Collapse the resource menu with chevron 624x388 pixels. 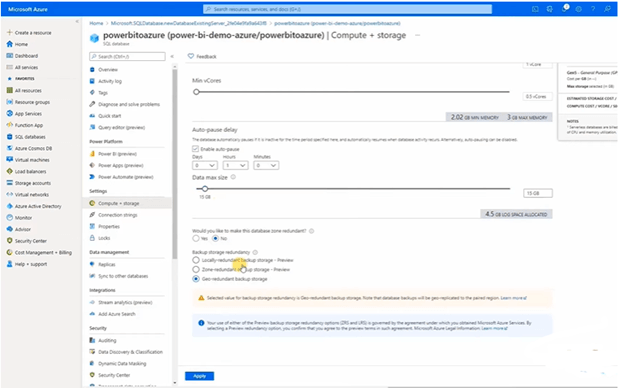[172, 57]
